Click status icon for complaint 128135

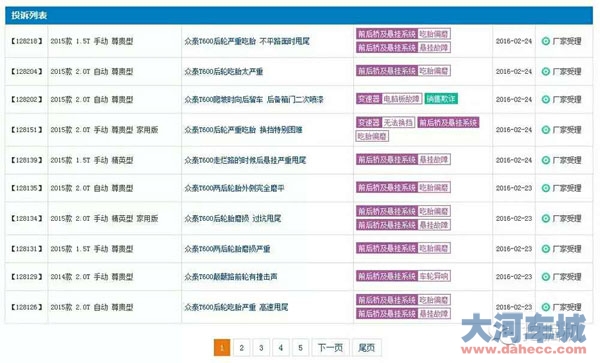click(x=546, y=188)
